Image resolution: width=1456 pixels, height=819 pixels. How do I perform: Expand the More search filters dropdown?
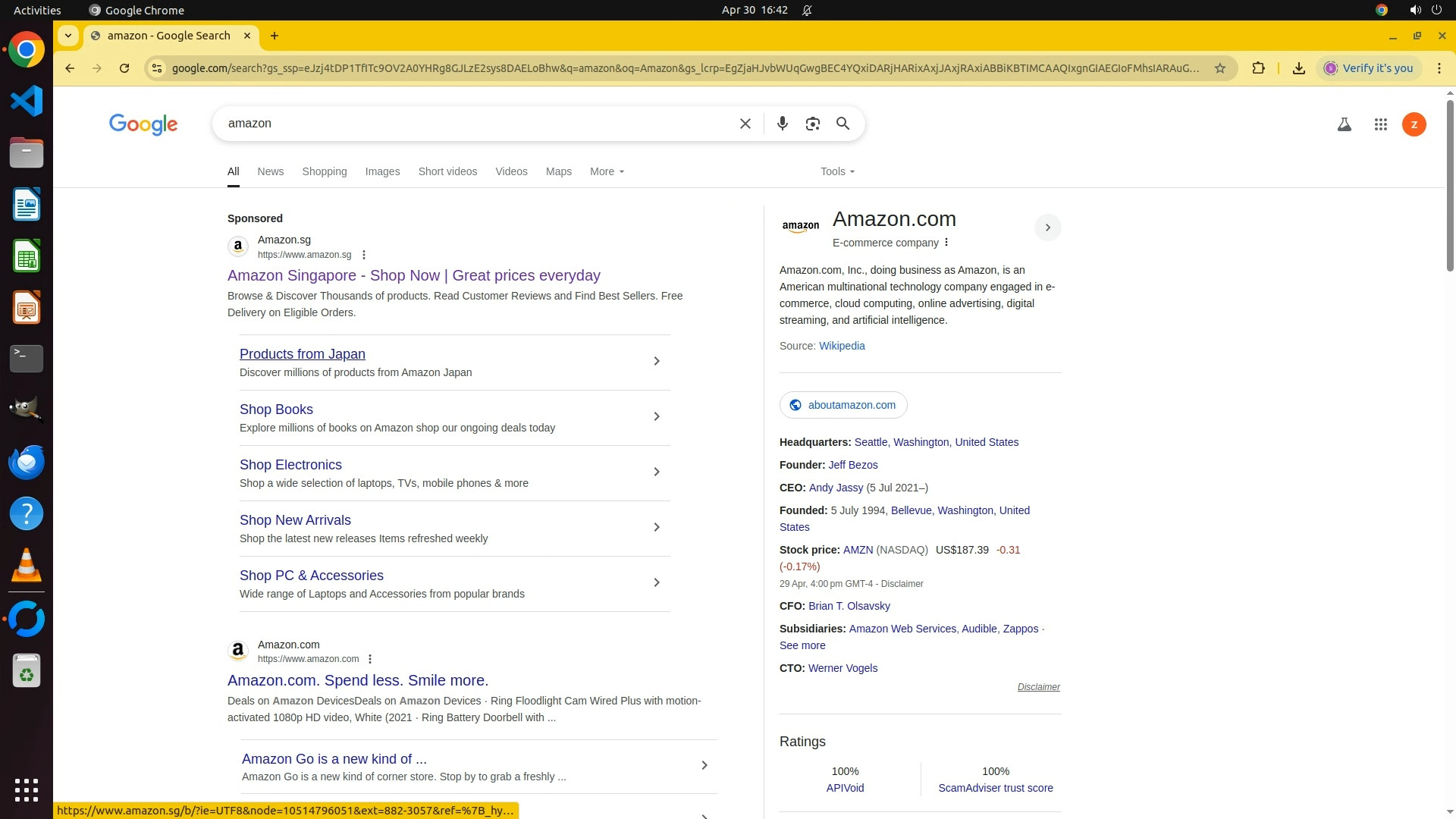607,171
